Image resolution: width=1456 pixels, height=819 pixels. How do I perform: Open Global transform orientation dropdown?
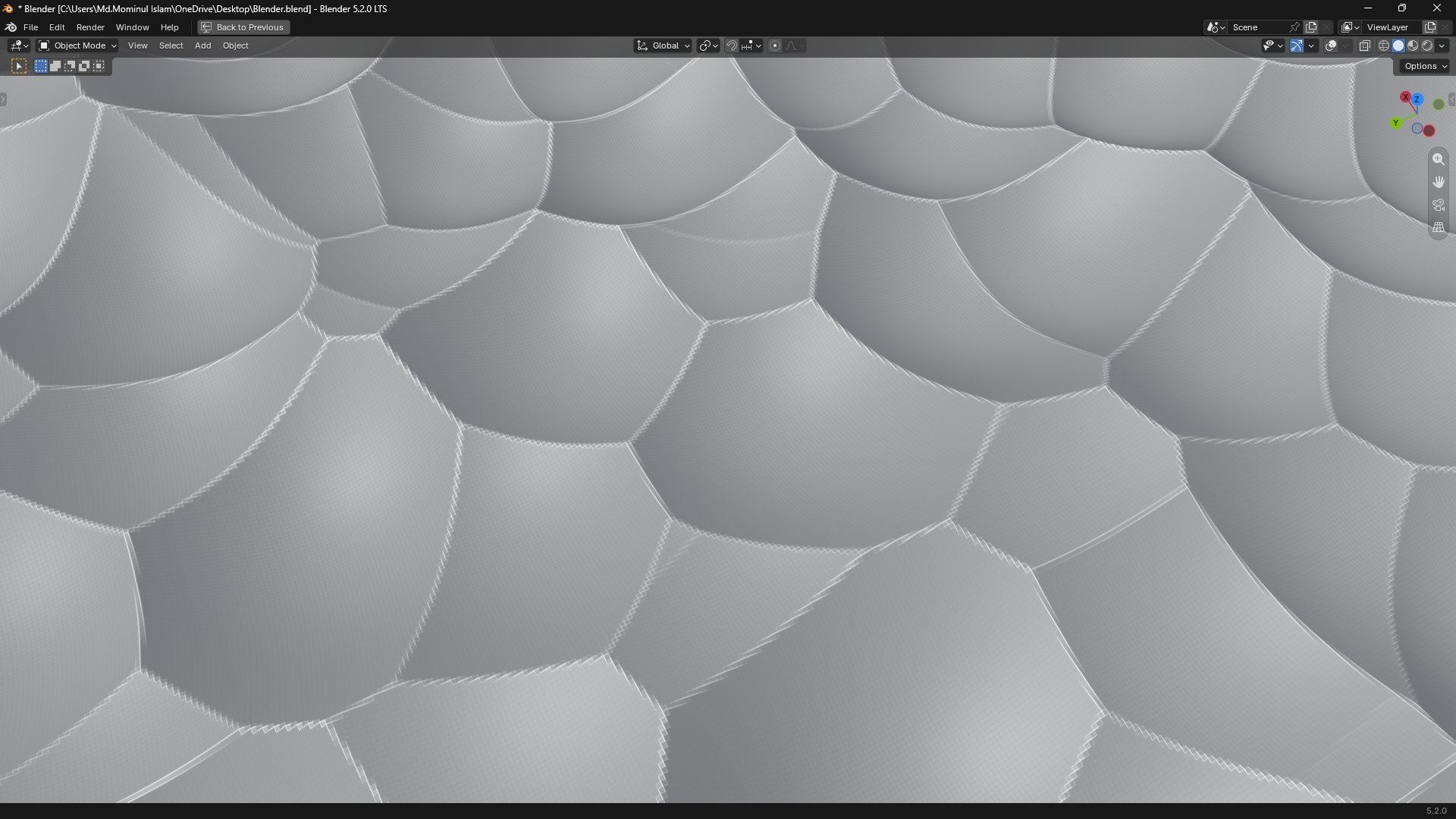coord(664,45)
